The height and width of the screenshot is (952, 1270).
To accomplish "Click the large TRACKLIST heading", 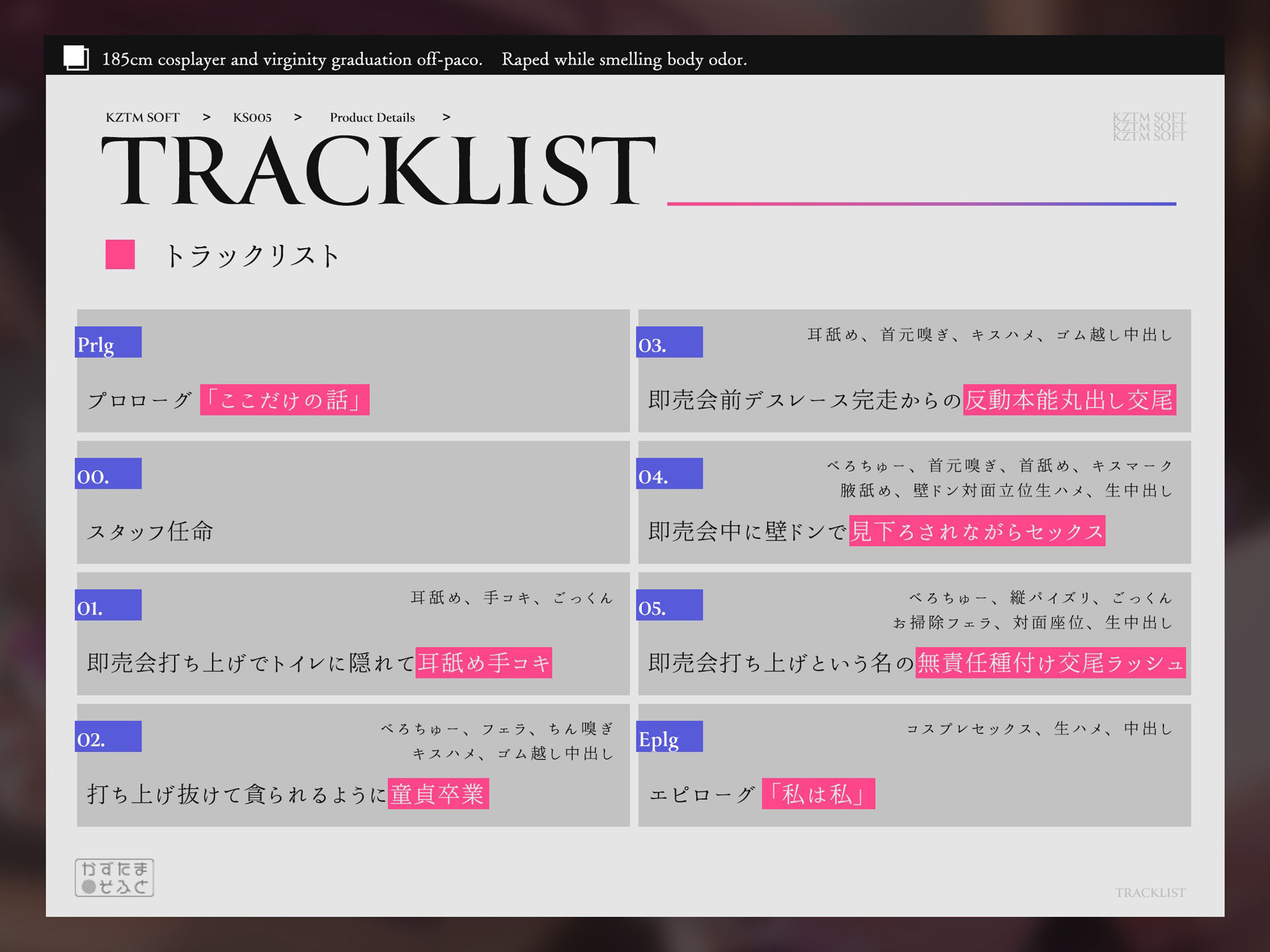I will tap(378, 170).
